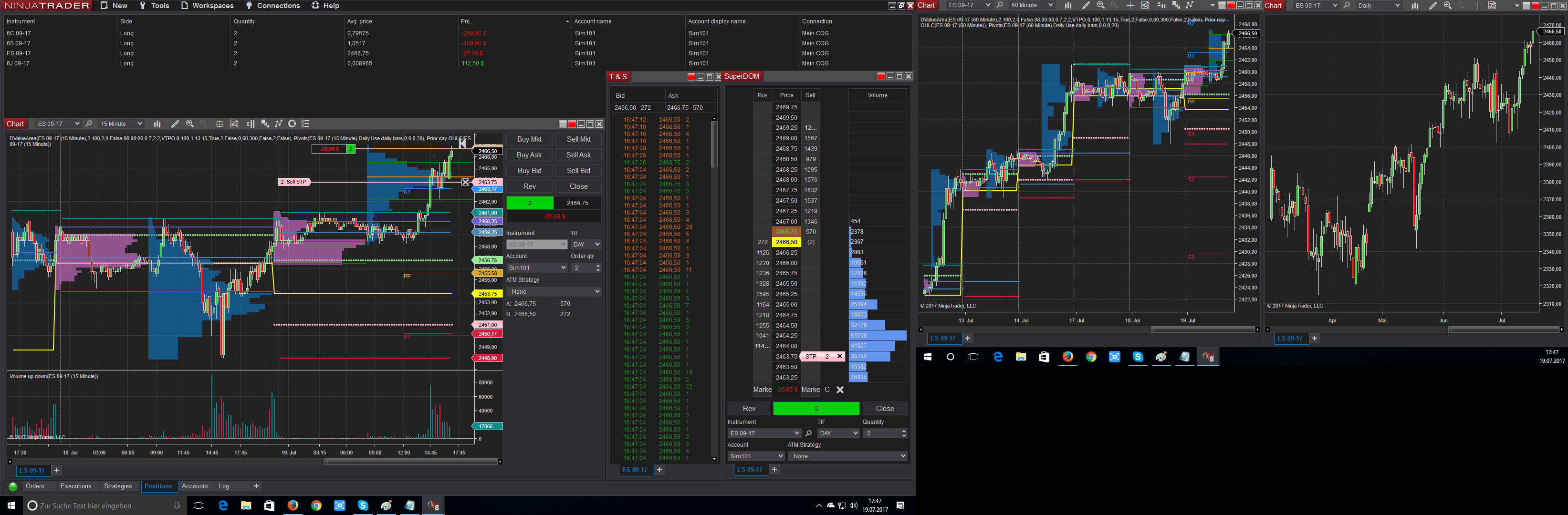Screen dimensions: 1568x515
Task: Open TIF dropdown in Chart Trader
Action: (586, 245)
